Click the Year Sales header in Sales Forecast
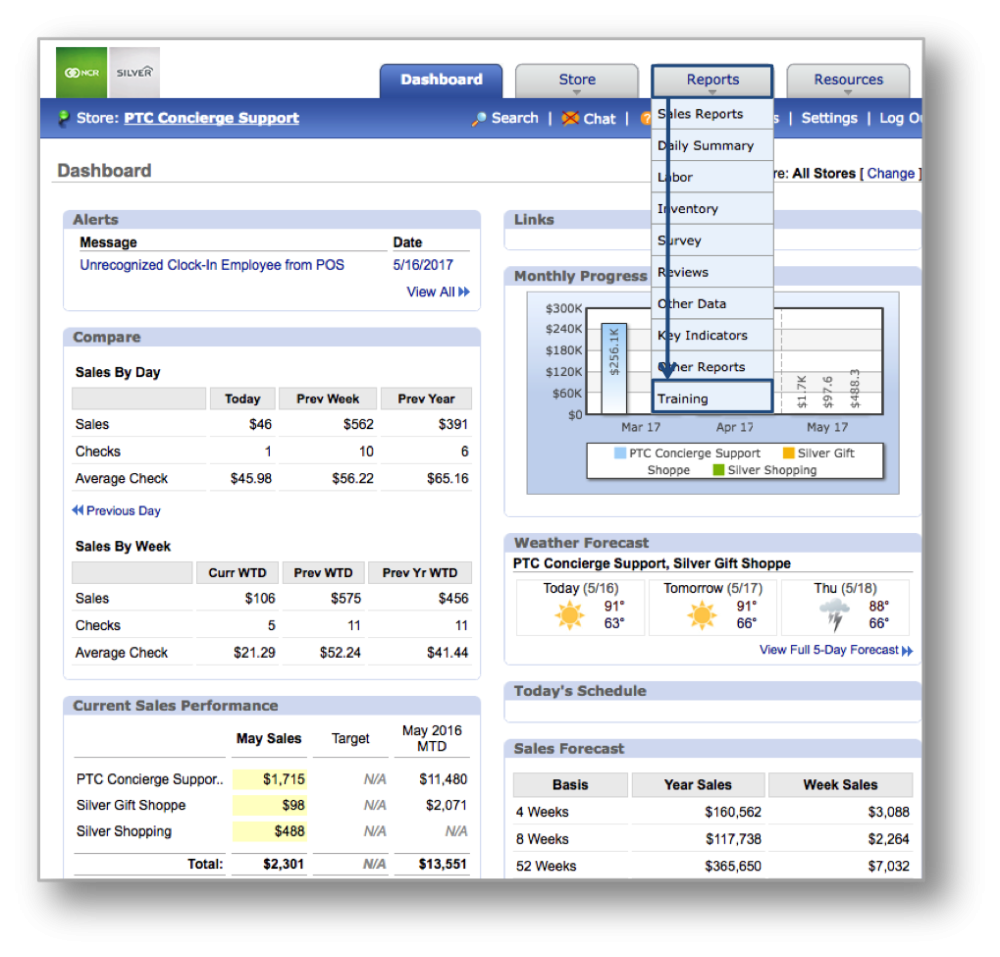1000x957 pixels. [x=698, y=785]
